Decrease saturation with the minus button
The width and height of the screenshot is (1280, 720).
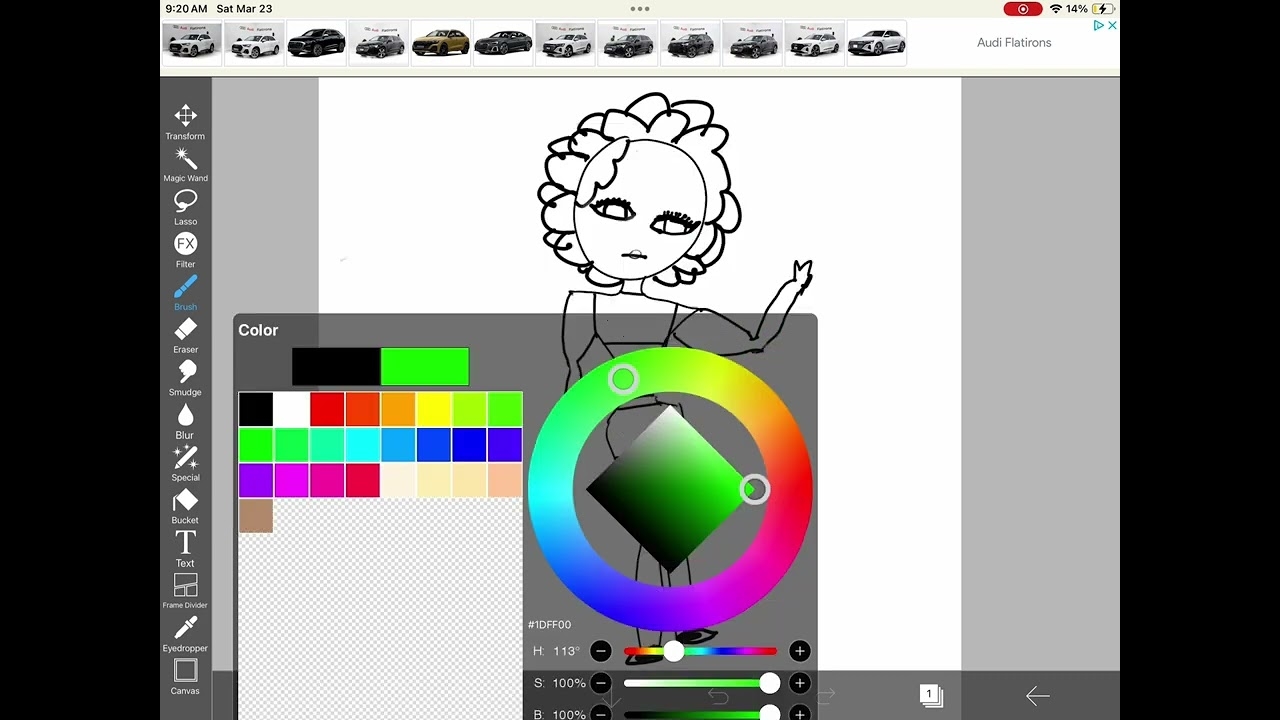point(600,683)
